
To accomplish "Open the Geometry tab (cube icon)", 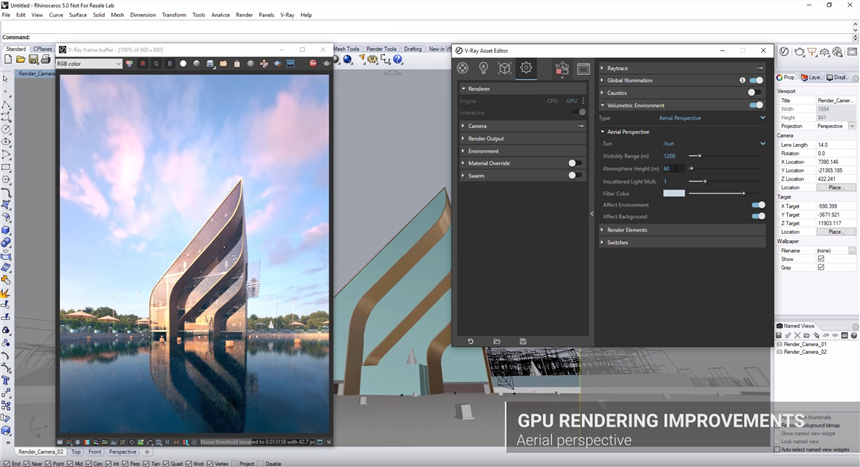I will [x=505, y=68].
